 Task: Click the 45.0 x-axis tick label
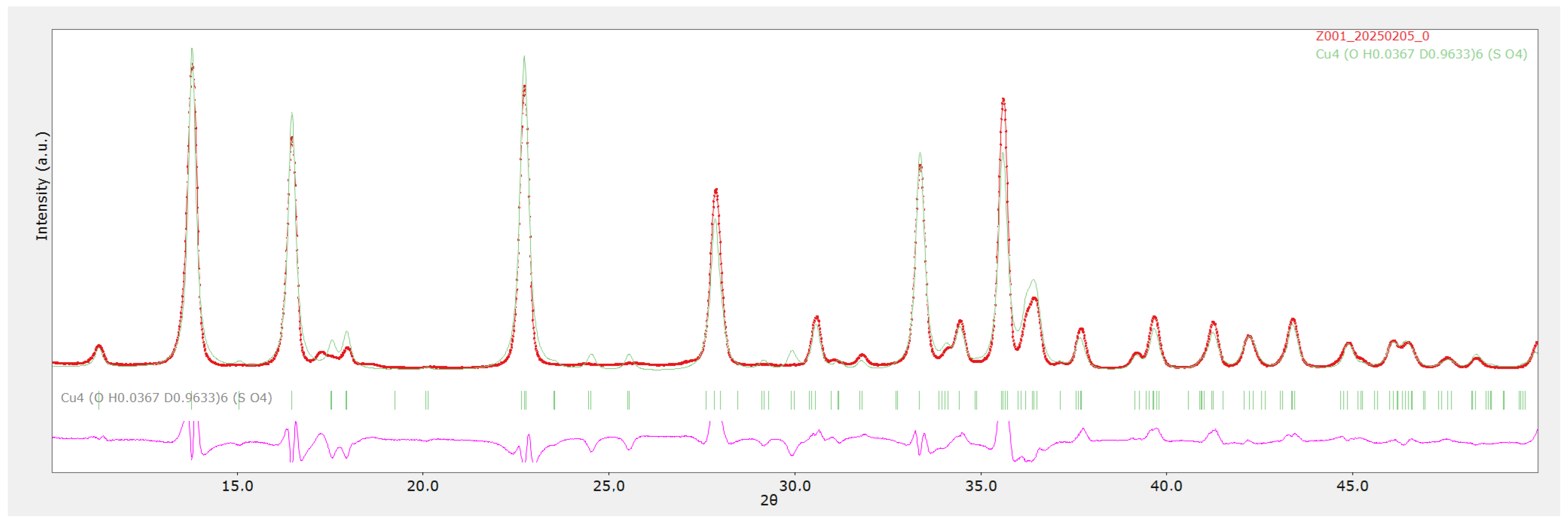1352,486
